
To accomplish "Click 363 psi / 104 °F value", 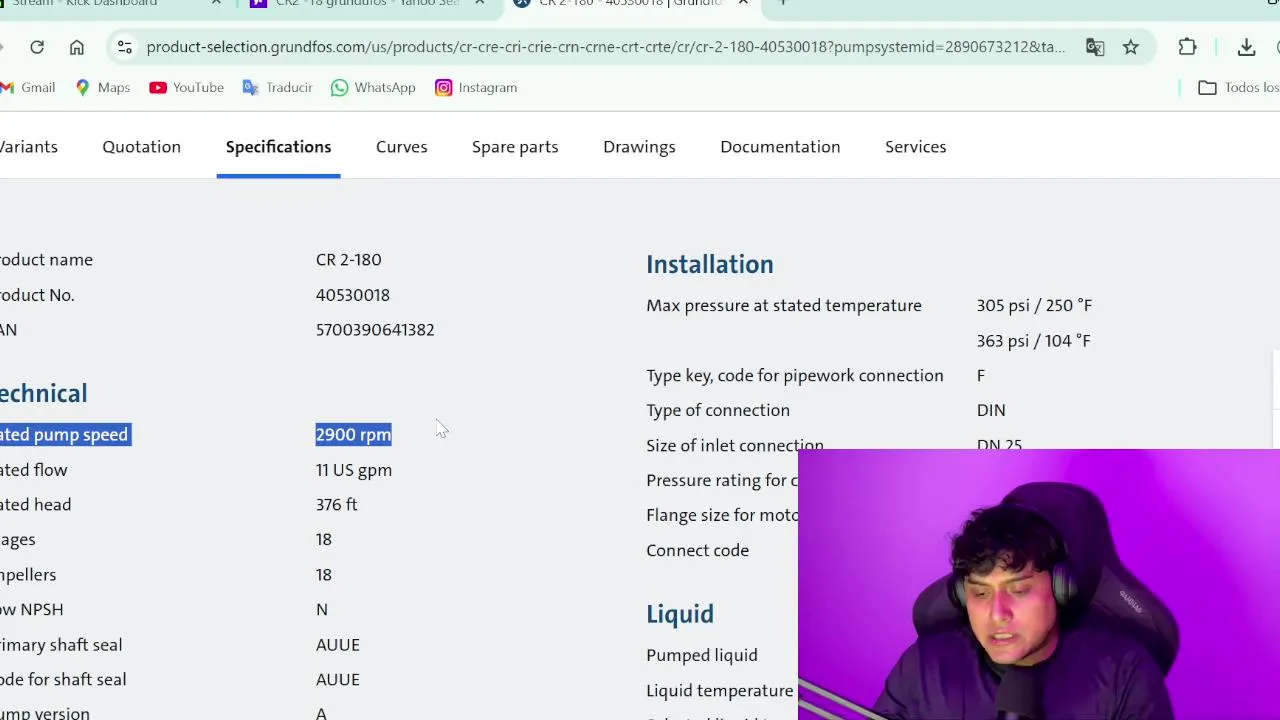I will (1034, 341).
